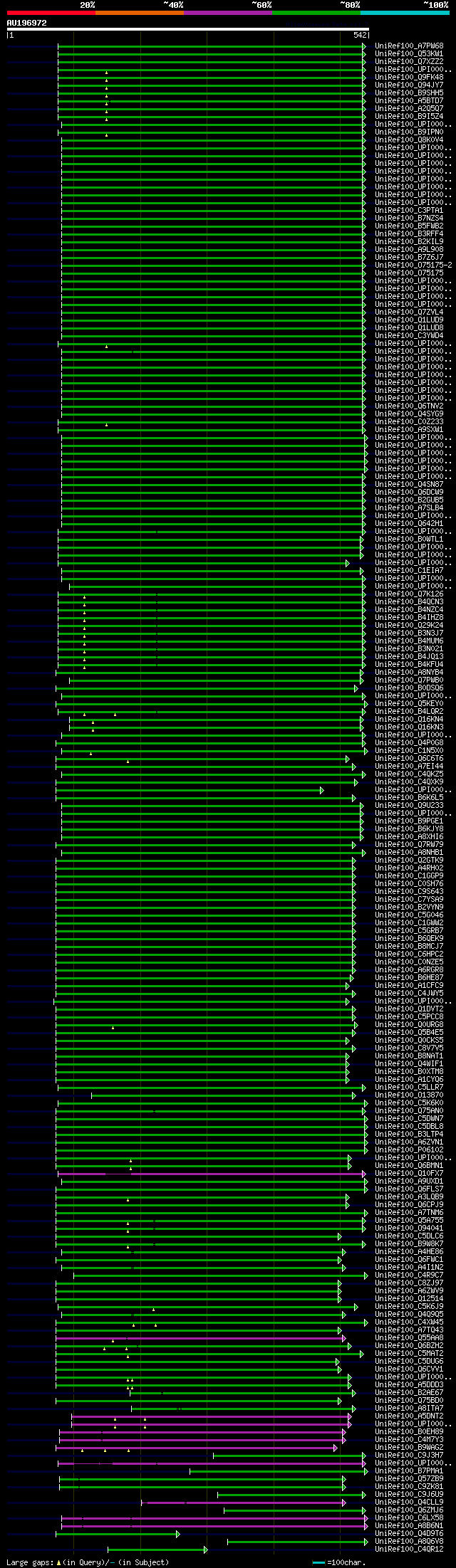Viewport: 456px width, 1568px height.
Task: Click the UniRef100_B9I5Z4 label
Action: 409,116
